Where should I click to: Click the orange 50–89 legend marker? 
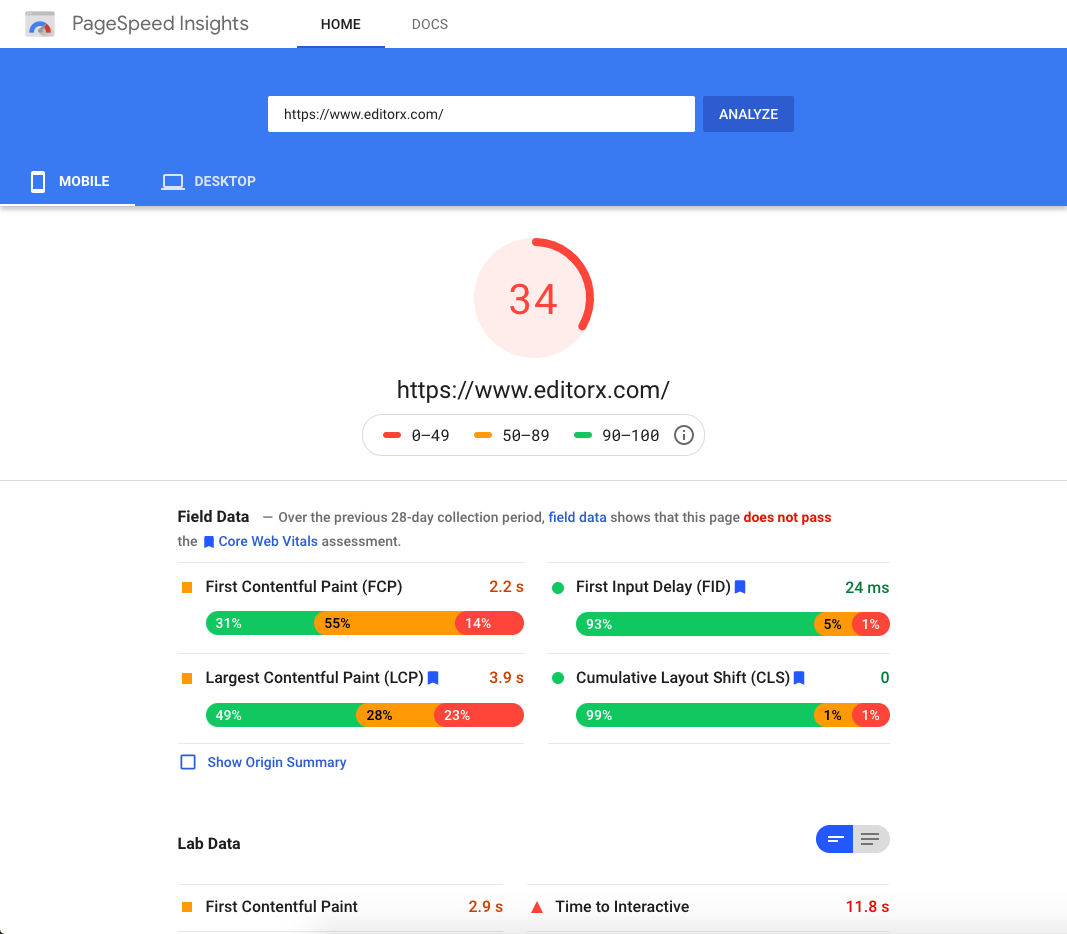[483, 435]
